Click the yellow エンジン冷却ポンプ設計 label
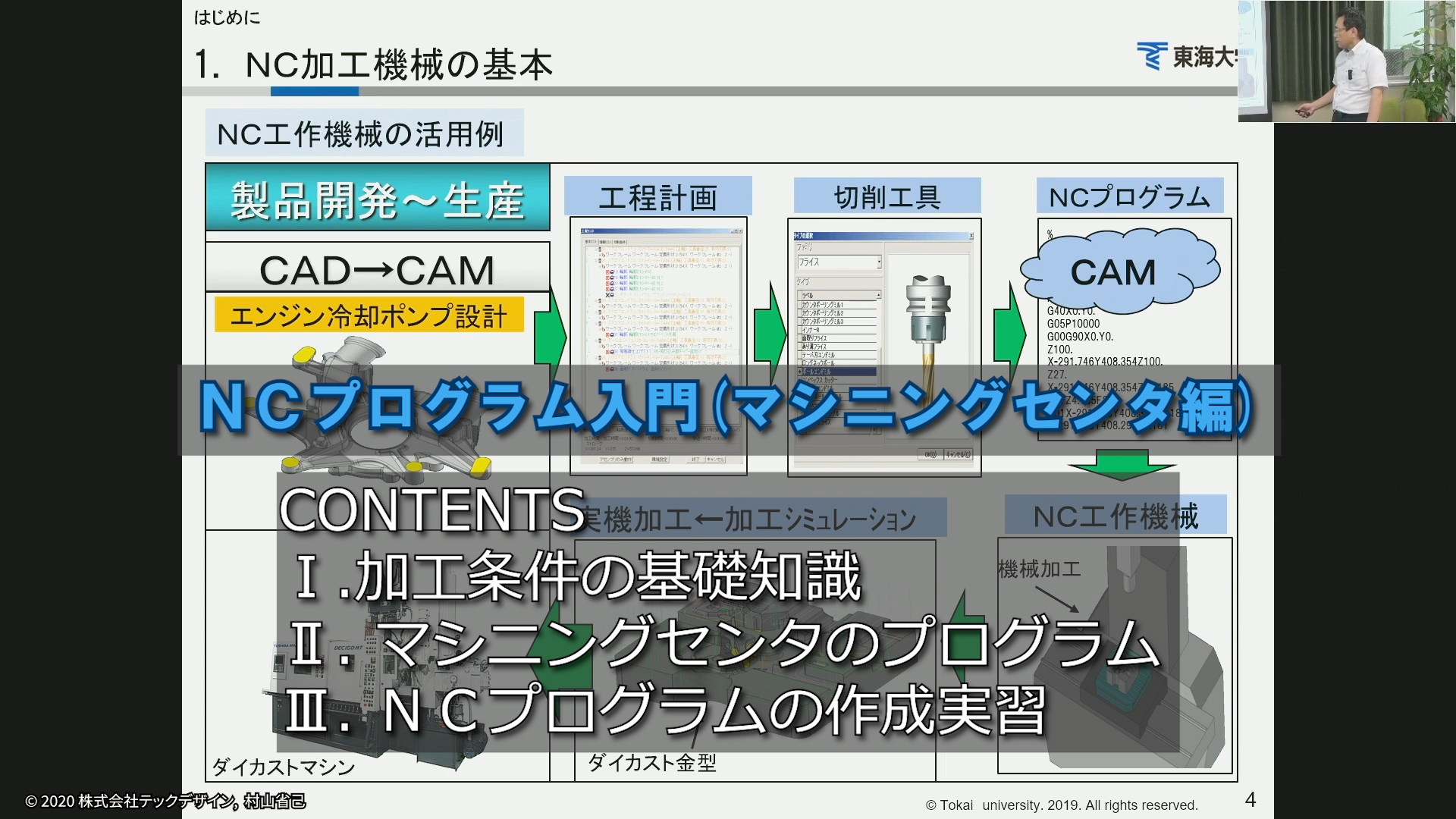Image resolution: width=1456 pixels, height=819 pixels. point(369,315)
